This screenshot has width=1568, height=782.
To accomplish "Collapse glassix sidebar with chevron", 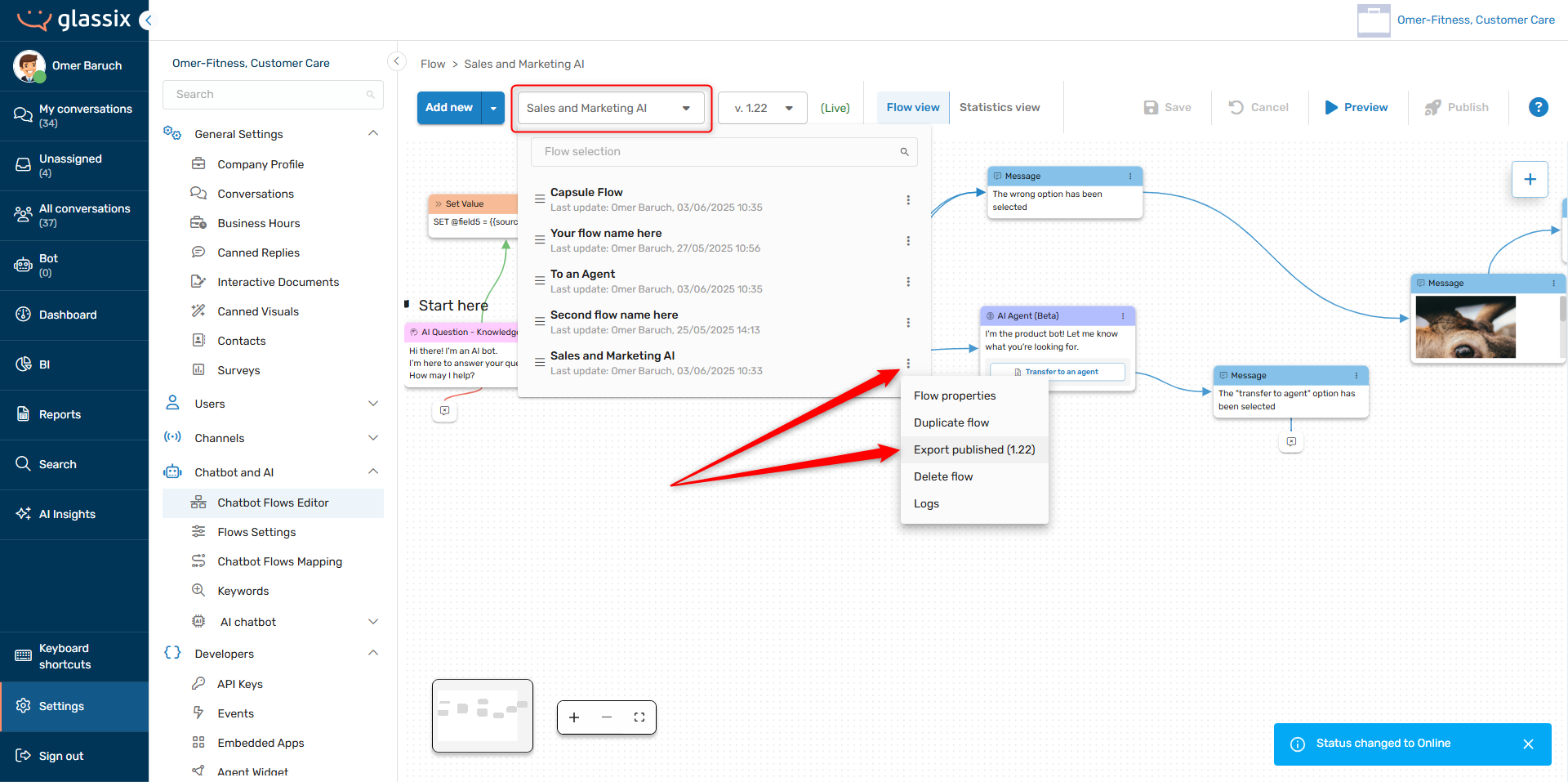I will [146, 20].
